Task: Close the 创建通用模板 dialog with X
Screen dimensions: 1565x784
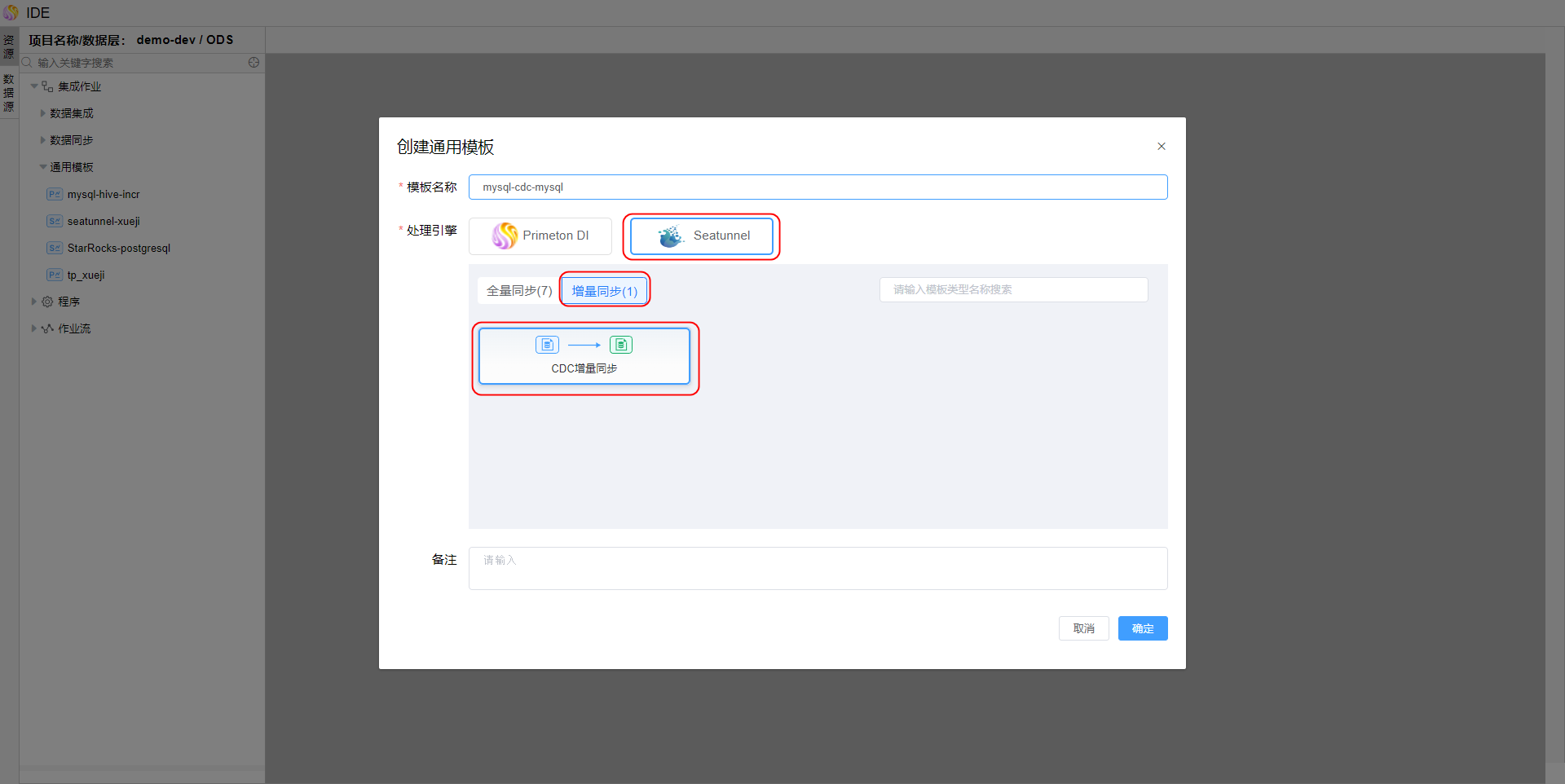Action: 1161,147
